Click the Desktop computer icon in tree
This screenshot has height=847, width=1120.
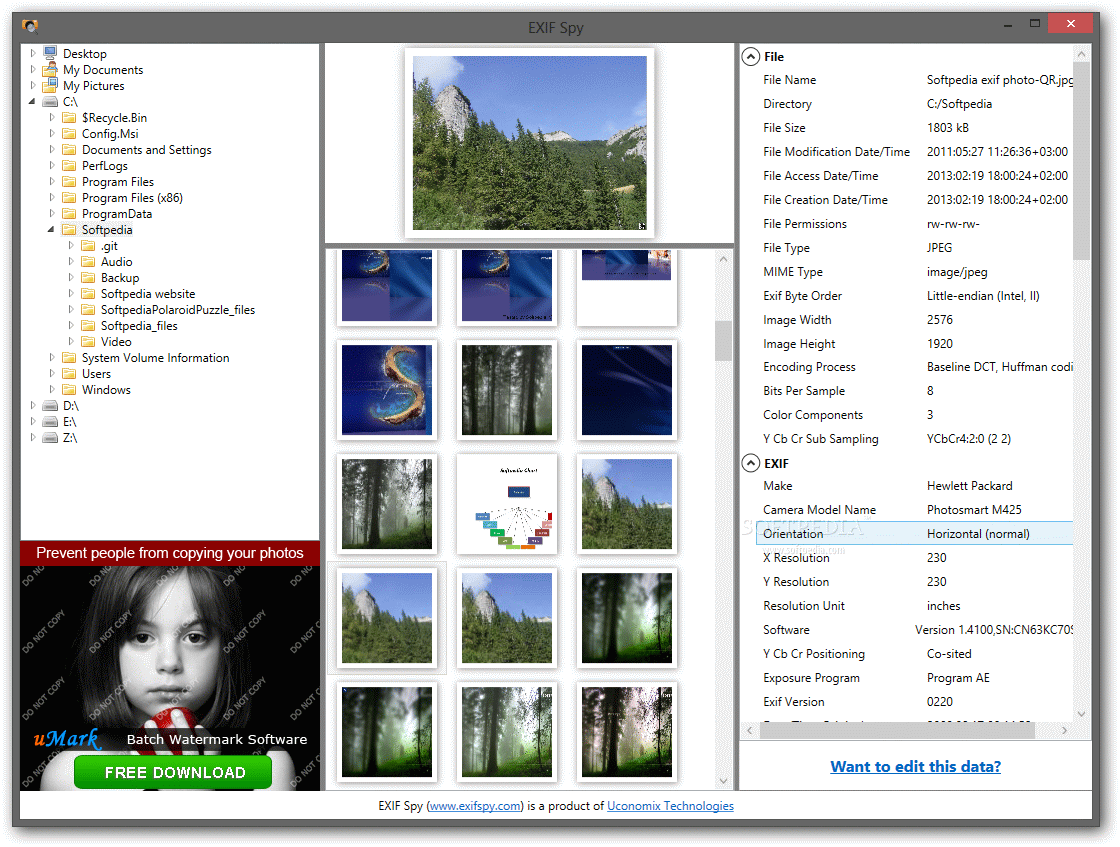coord(50,53)
